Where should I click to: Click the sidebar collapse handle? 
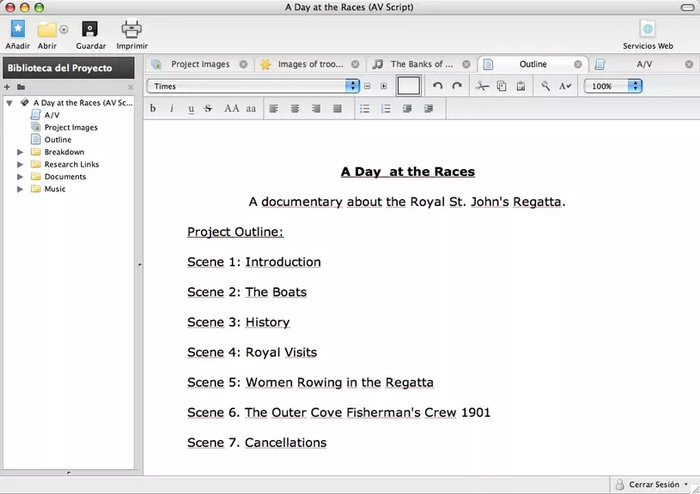(140, 265)
